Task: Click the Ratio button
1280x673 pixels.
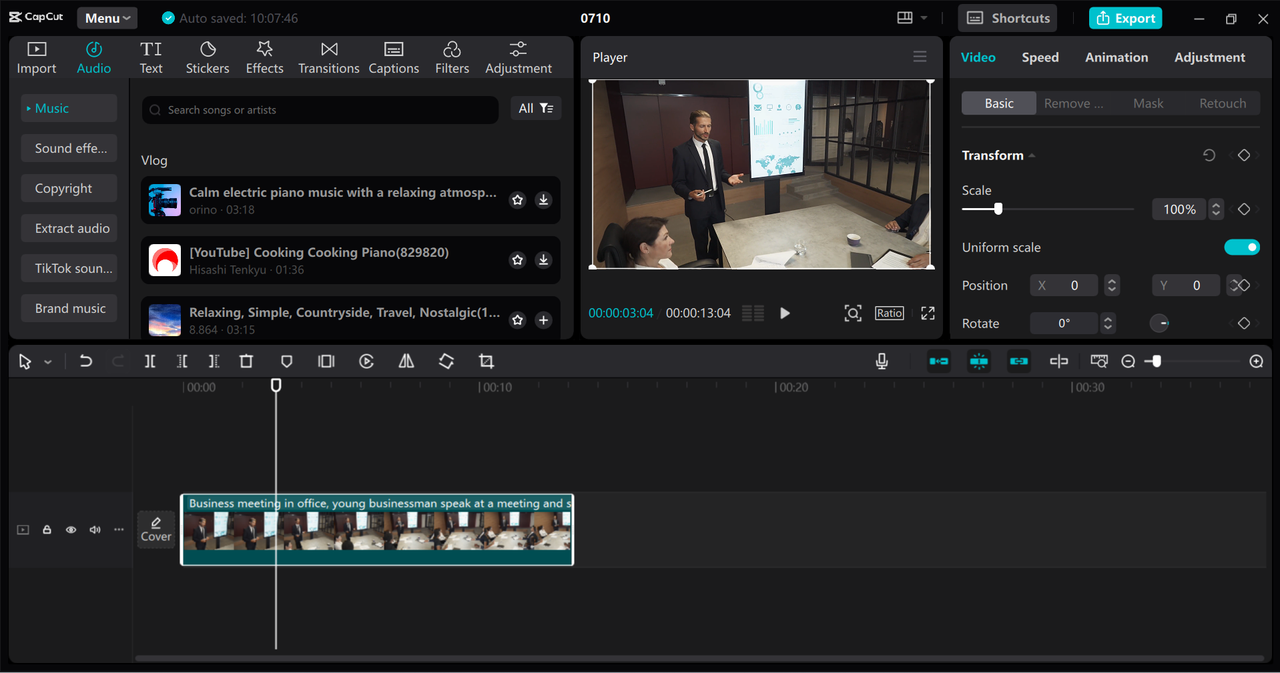Action: point(889,313)
